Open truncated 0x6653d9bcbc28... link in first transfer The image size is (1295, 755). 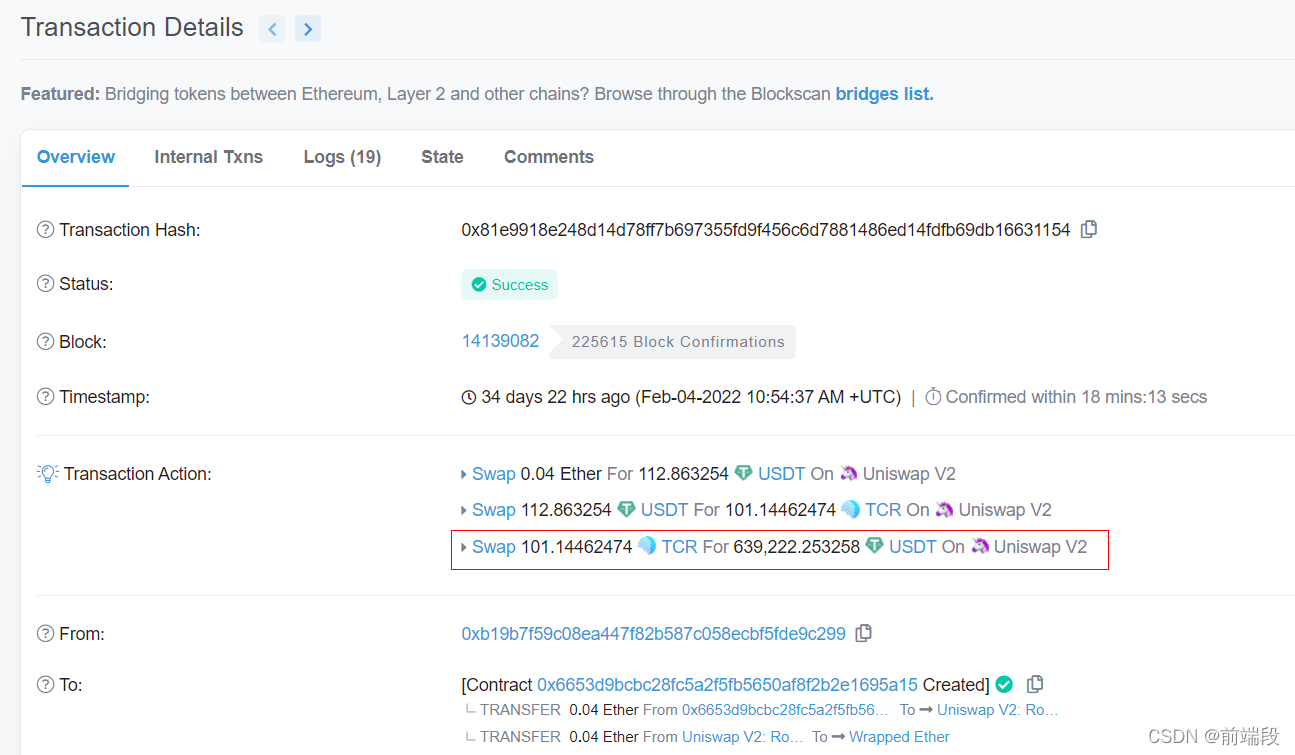click(785, 709)
